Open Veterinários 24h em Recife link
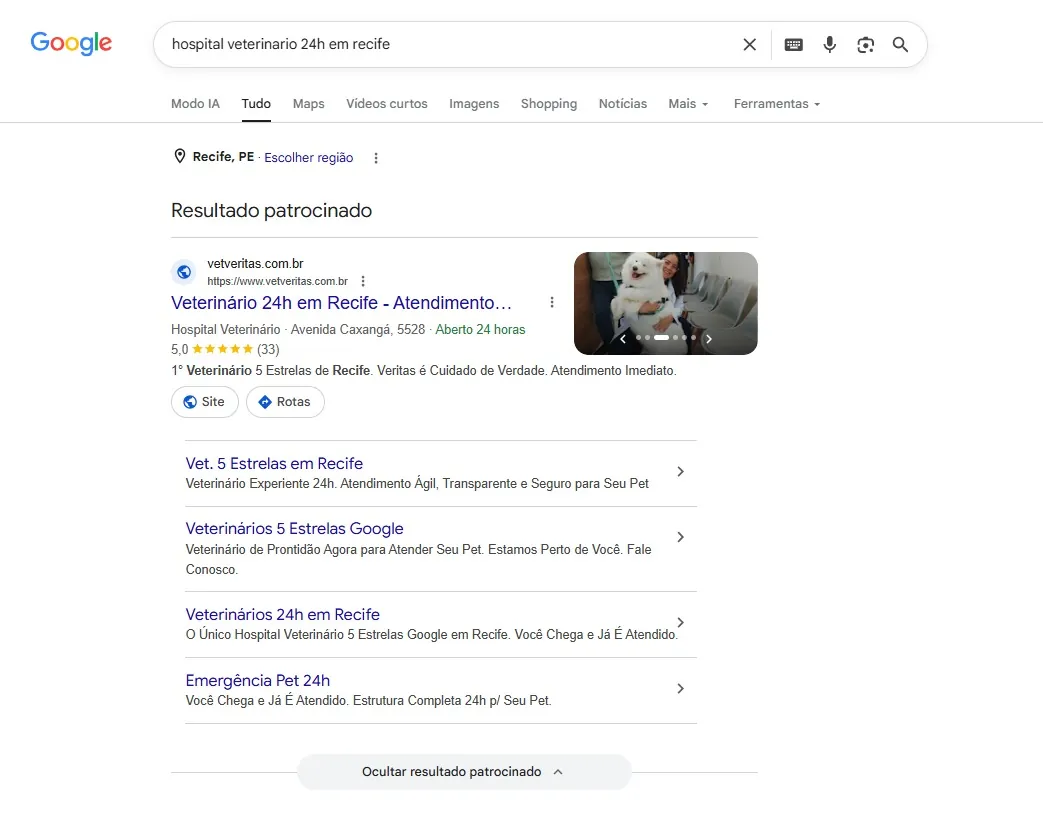This screenshot has width=1043, height=832. point(283,615)
